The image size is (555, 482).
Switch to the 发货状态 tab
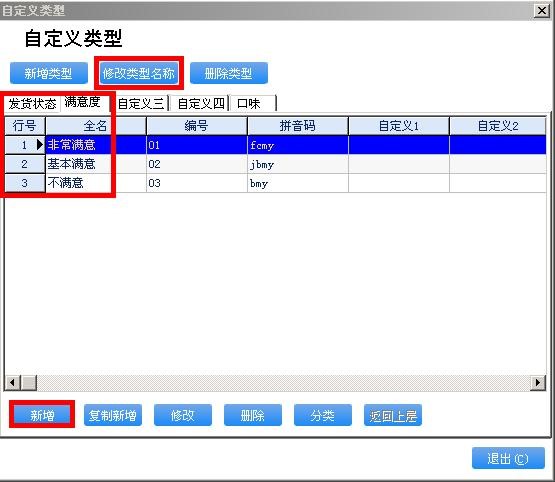click(x=32, y=104)
